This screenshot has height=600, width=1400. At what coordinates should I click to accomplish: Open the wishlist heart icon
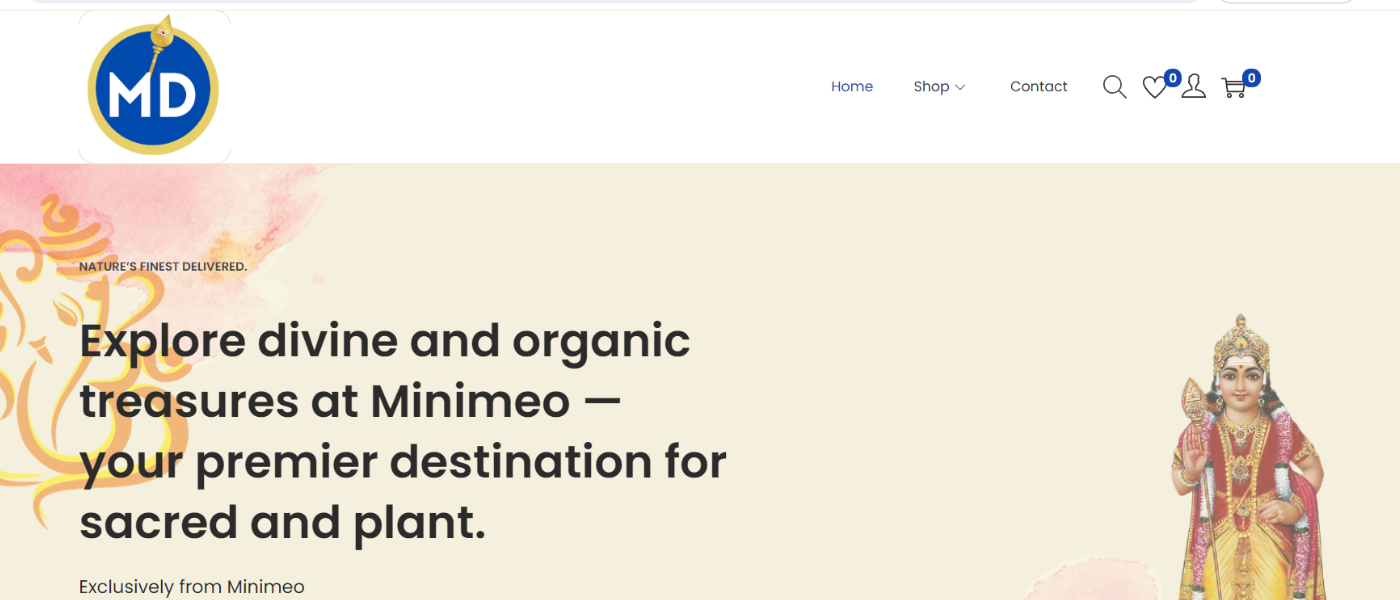coord(1154,88)
